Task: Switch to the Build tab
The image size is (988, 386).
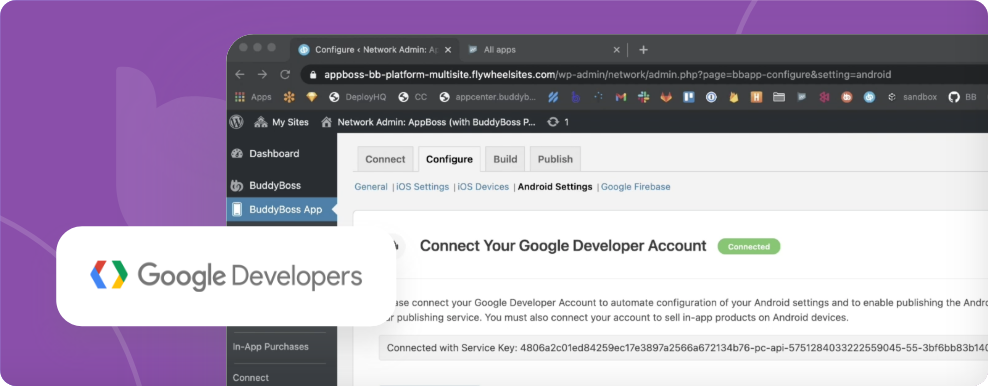Action: point(505,159)
